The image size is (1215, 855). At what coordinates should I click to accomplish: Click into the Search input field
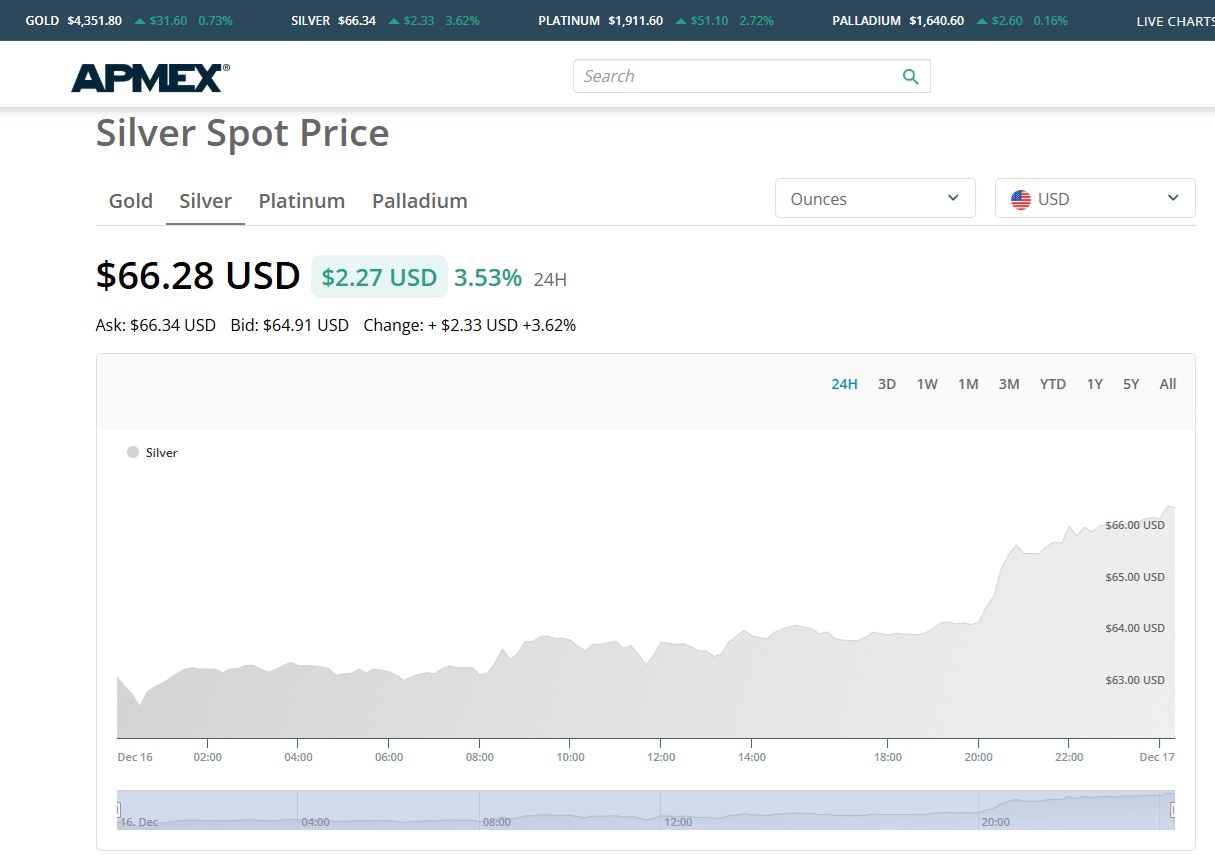[x=735, y=77]
